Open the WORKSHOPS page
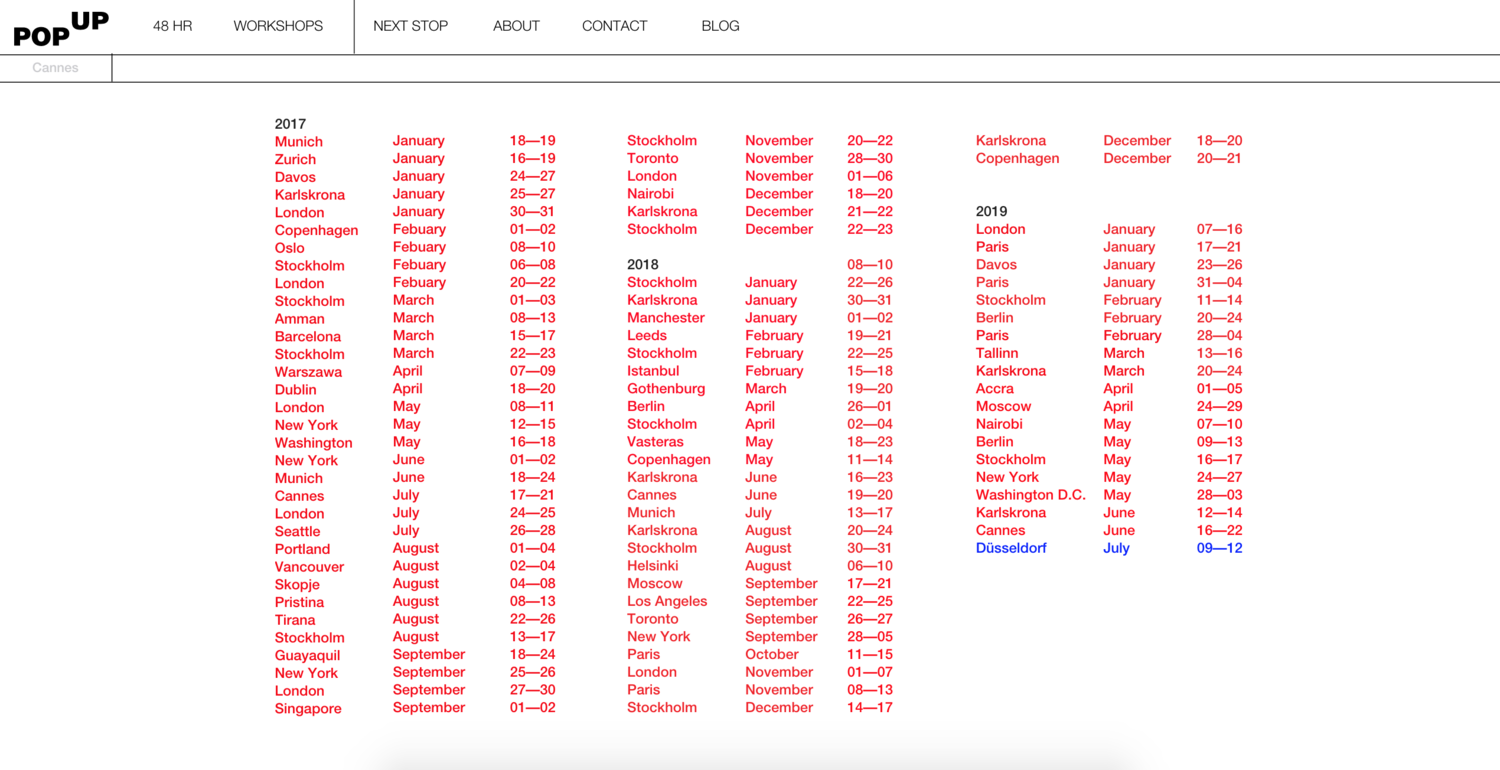 point(278,26)
